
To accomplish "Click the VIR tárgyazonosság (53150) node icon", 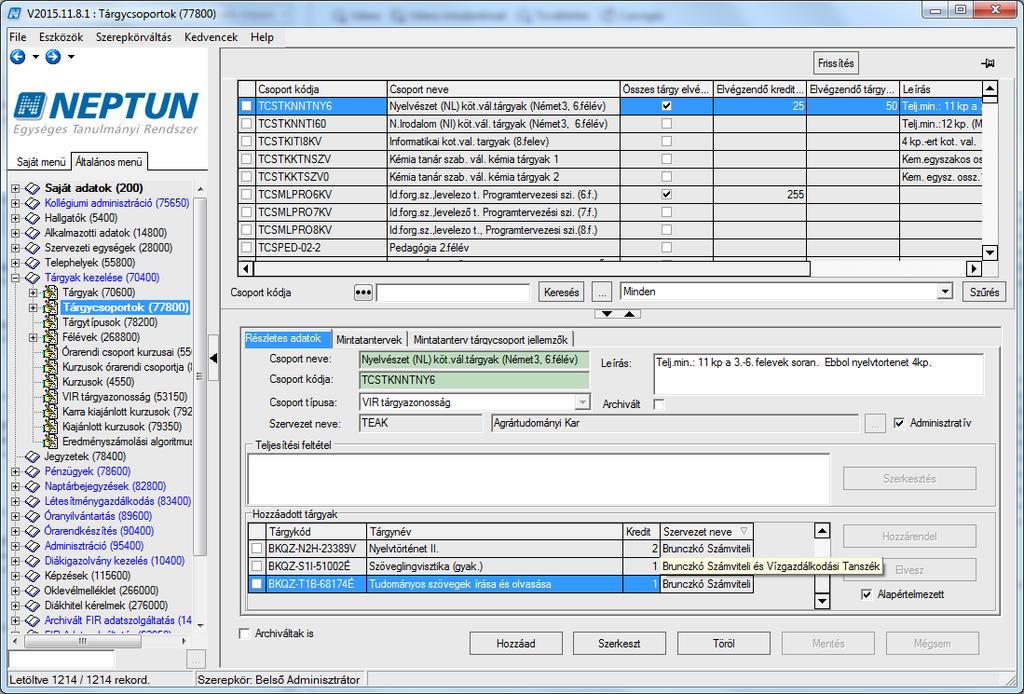I will (x=50, y=397).
